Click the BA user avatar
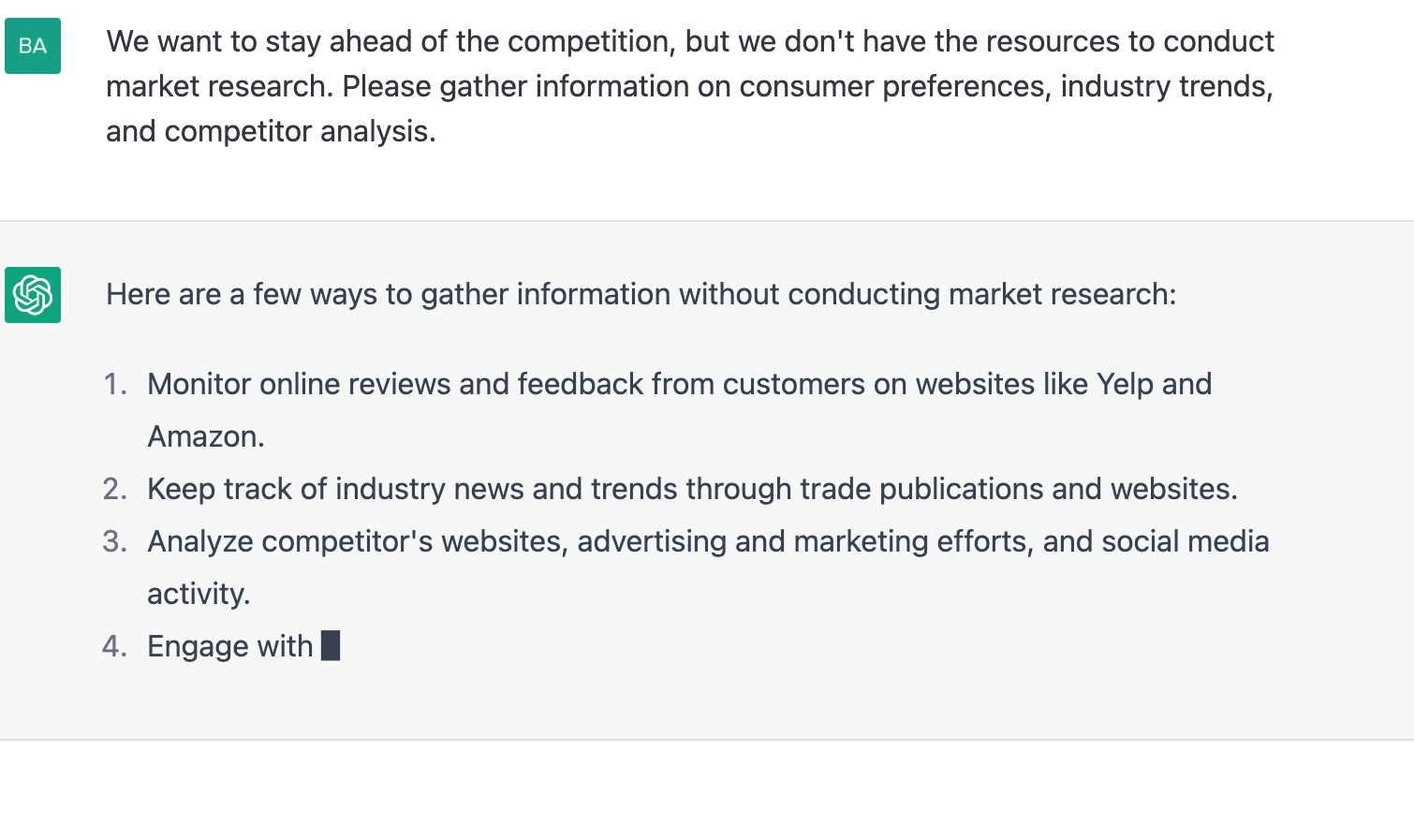Viewport: 1414px width, 840px height. (33, 46)
